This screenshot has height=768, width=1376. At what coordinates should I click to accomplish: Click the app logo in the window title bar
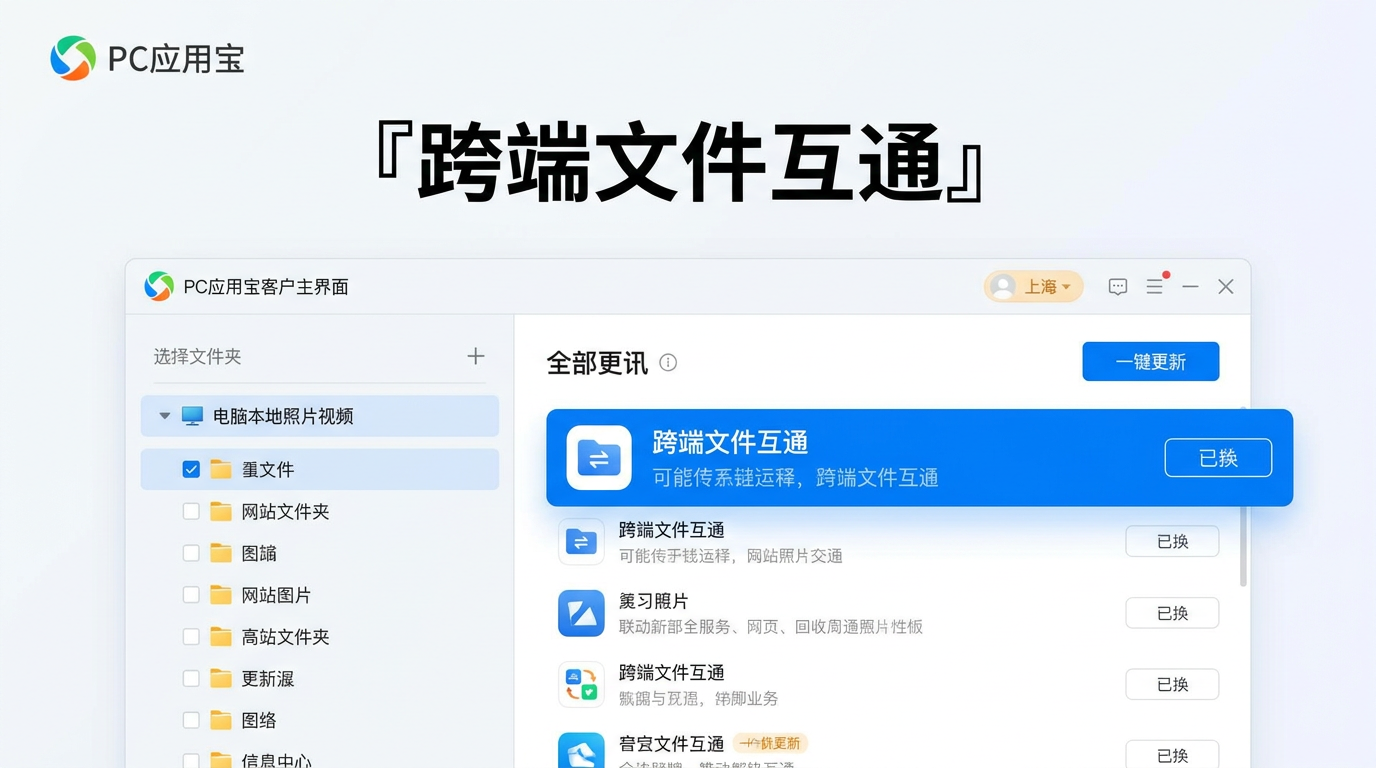159,286
